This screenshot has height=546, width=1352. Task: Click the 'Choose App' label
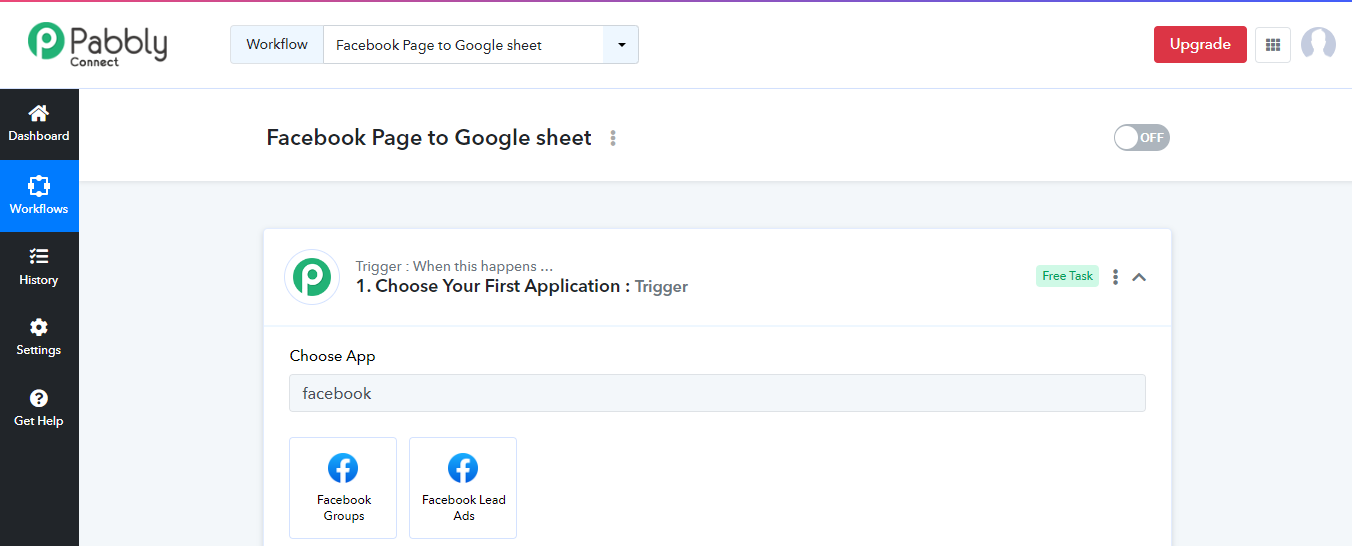pos(333,356)
